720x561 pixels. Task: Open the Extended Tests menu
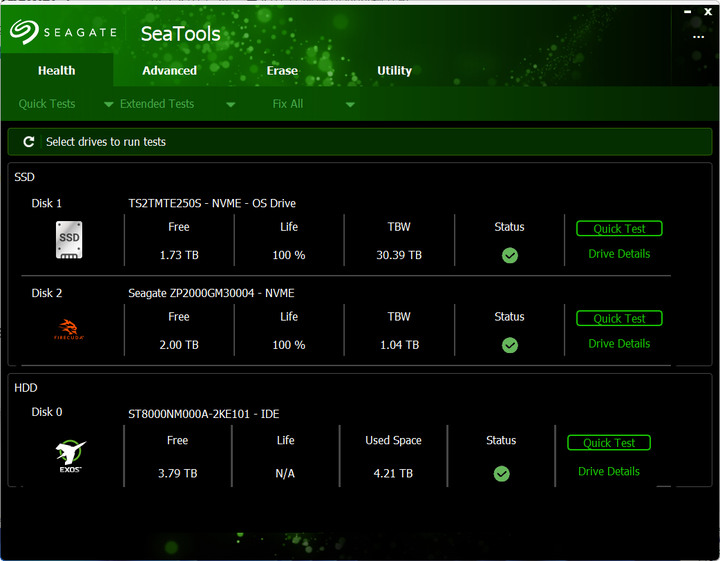[x=157, y=104]
